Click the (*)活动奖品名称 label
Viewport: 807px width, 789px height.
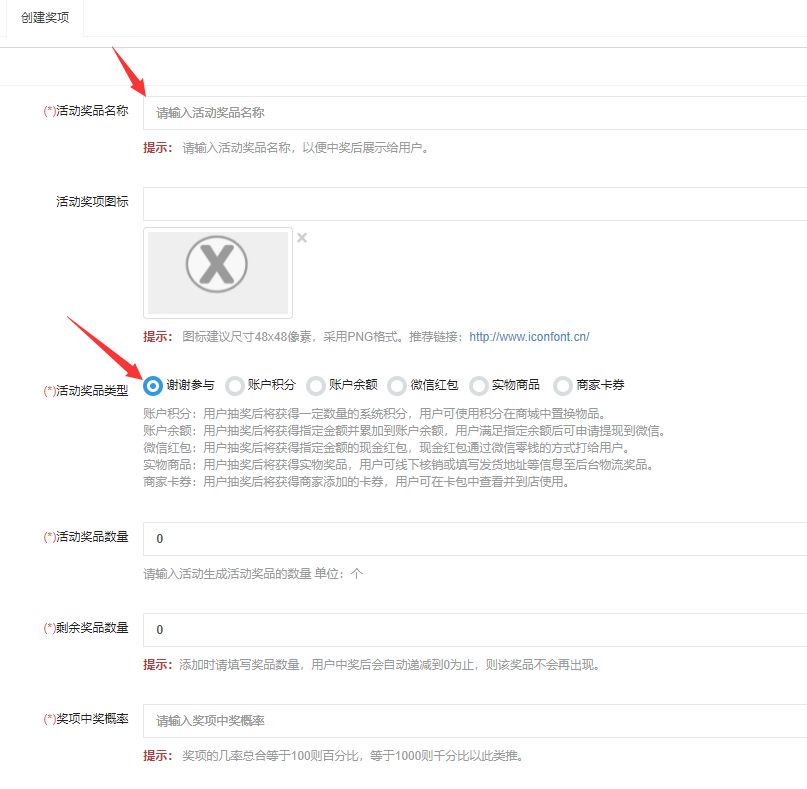point(86,111)
